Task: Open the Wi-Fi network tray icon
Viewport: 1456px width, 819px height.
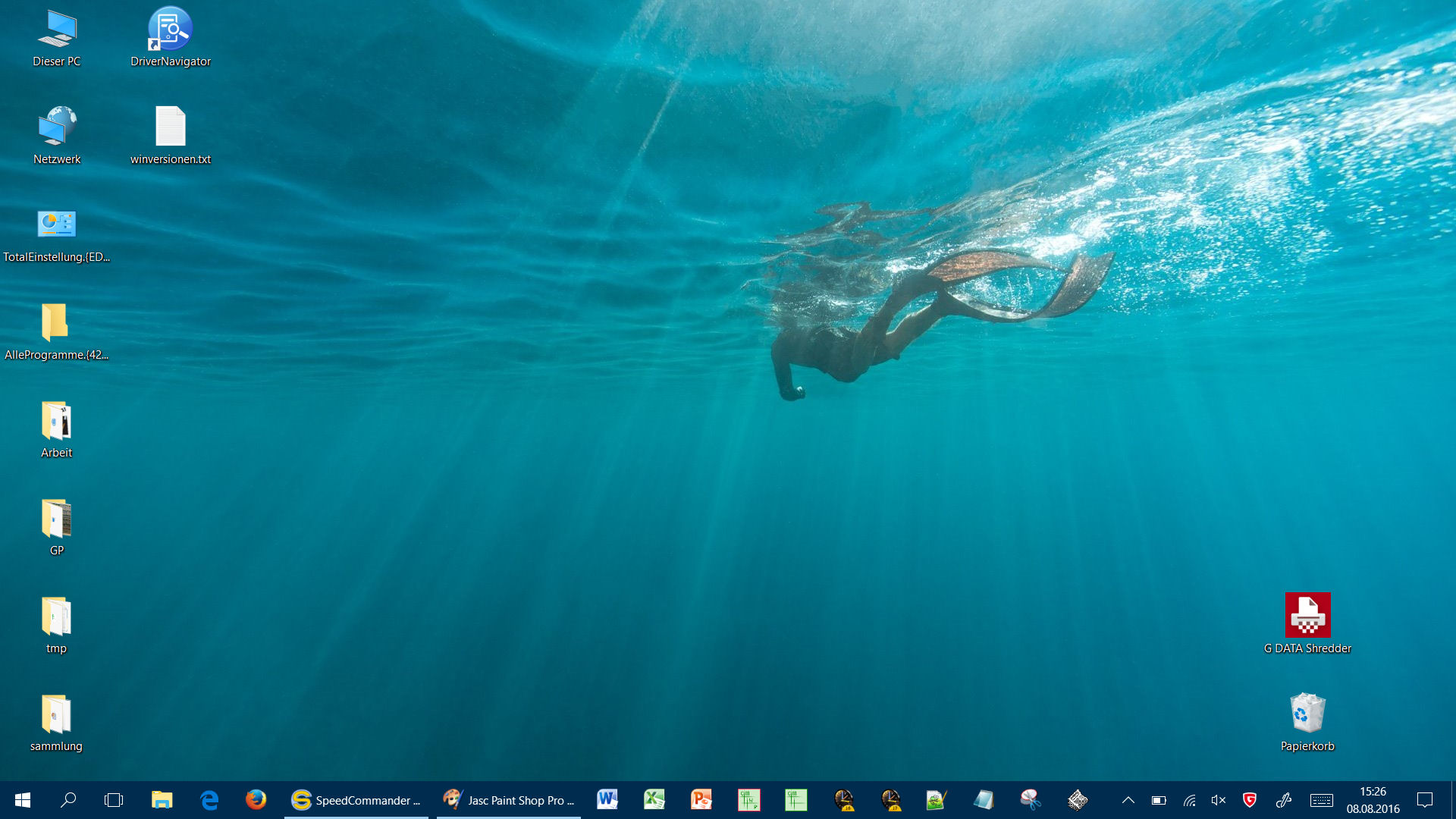Action: (x=1189, y=800)
